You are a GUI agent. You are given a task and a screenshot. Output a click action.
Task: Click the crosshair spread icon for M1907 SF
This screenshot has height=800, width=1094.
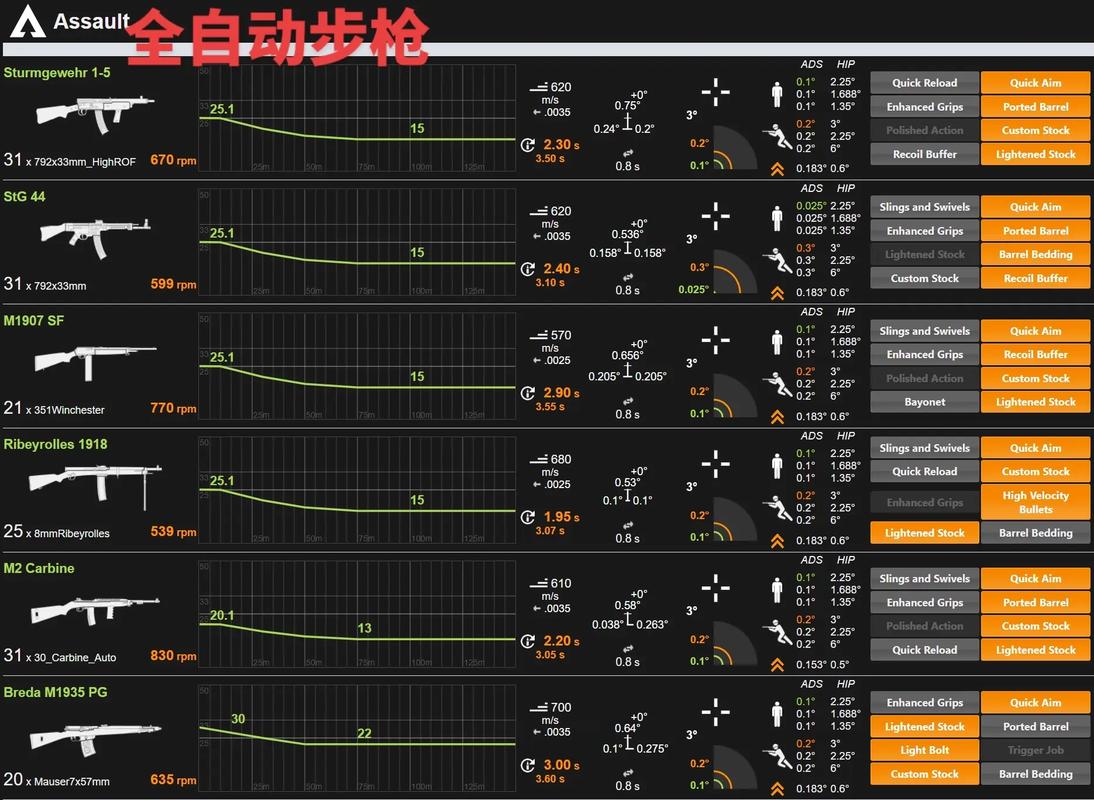[715, 340]
